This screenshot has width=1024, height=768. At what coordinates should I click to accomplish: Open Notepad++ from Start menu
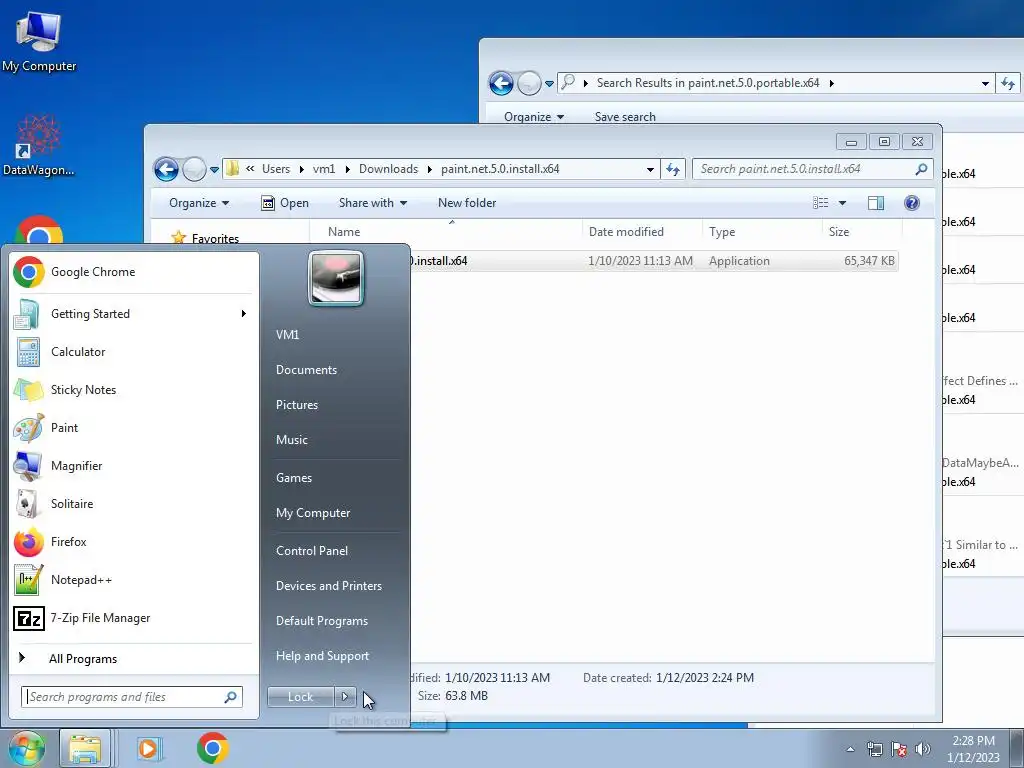pyautogui.click(x=134, y=580)
